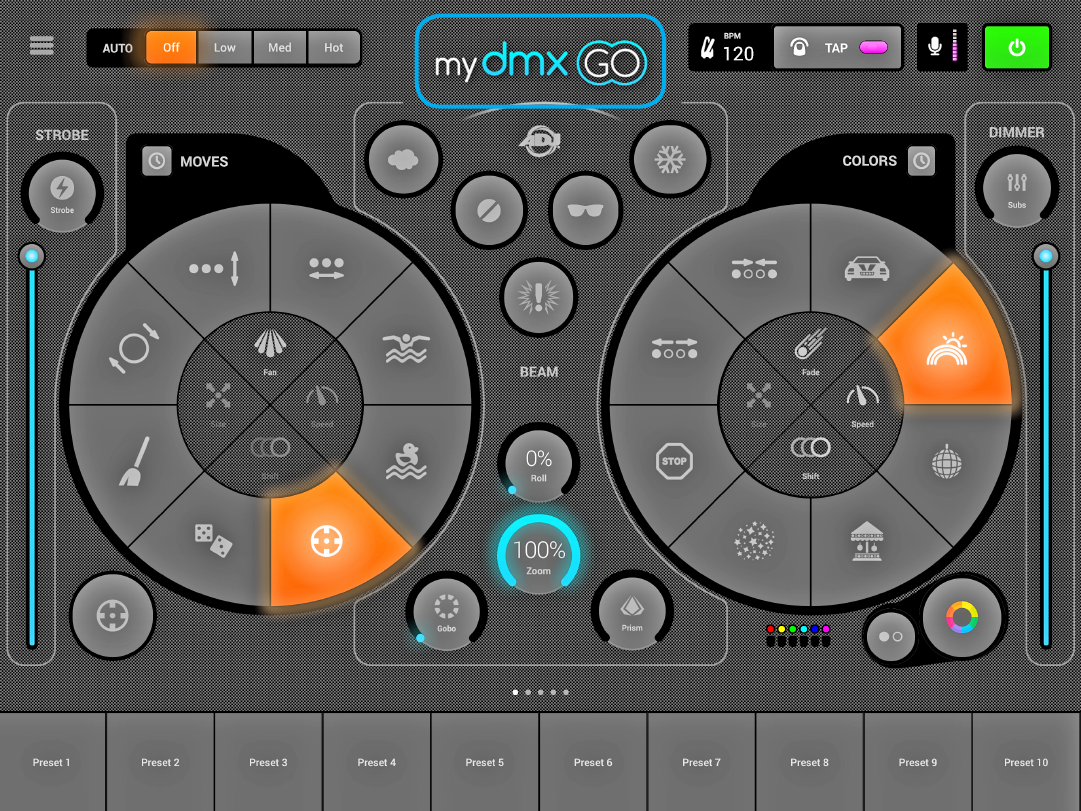Open the Moves clock timer icon
1081x811 pixels.
click(x=156, y=161)
